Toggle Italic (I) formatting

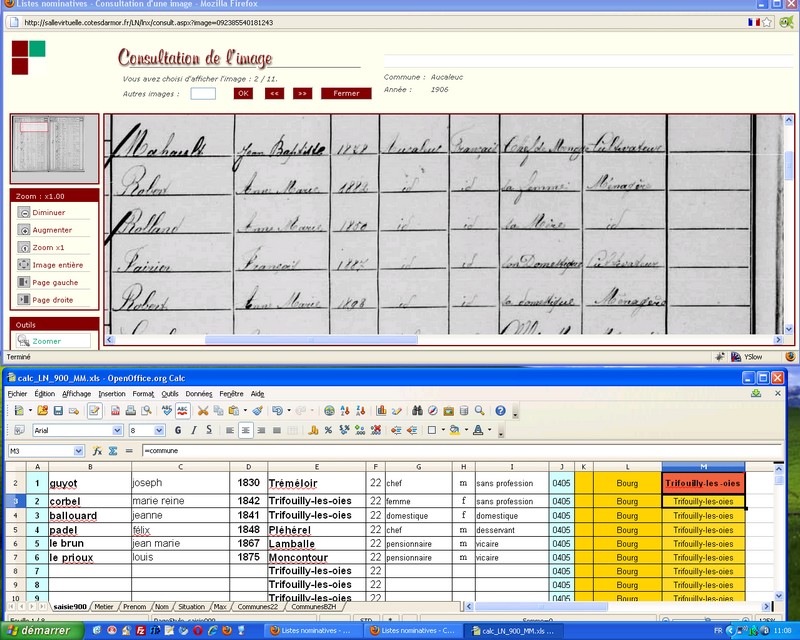coord(194,431)
